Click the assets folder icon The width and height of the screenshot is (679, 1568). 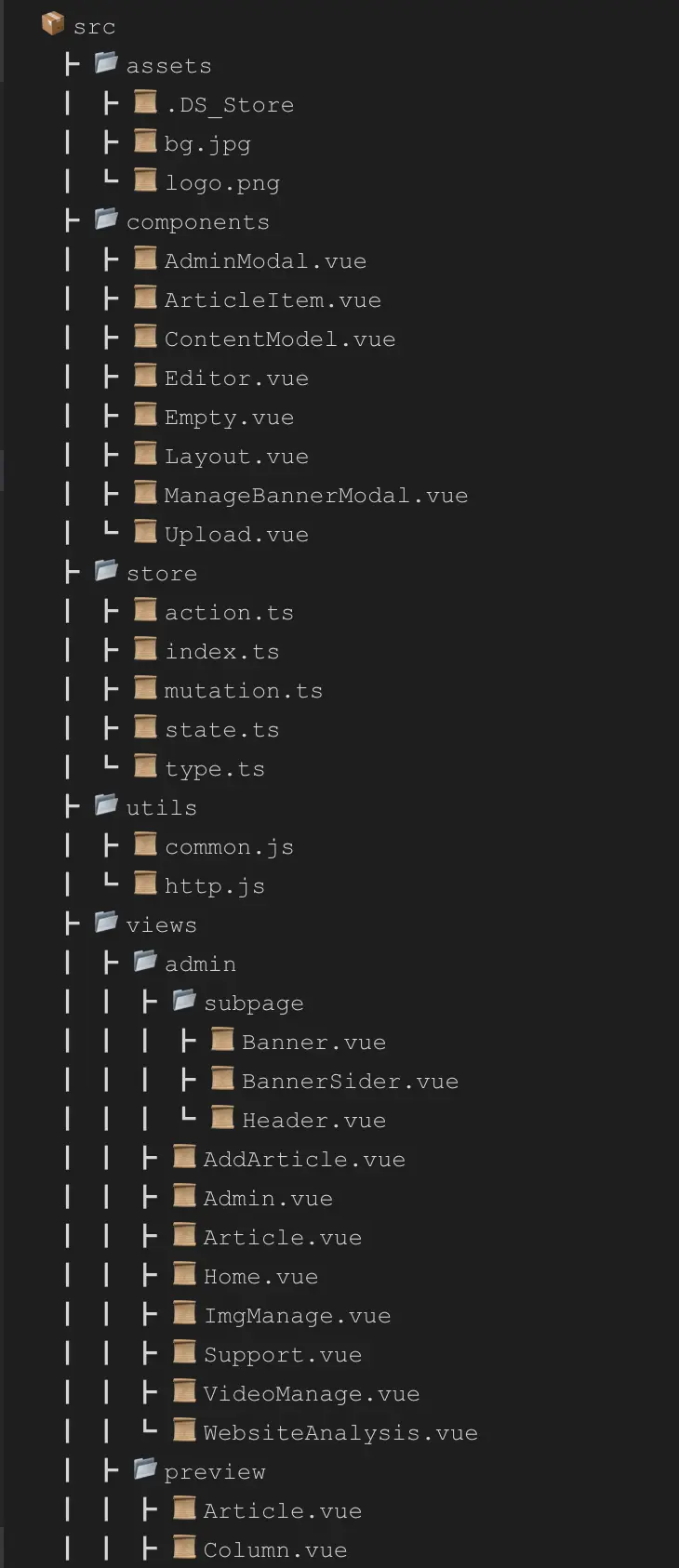[106, 63]
